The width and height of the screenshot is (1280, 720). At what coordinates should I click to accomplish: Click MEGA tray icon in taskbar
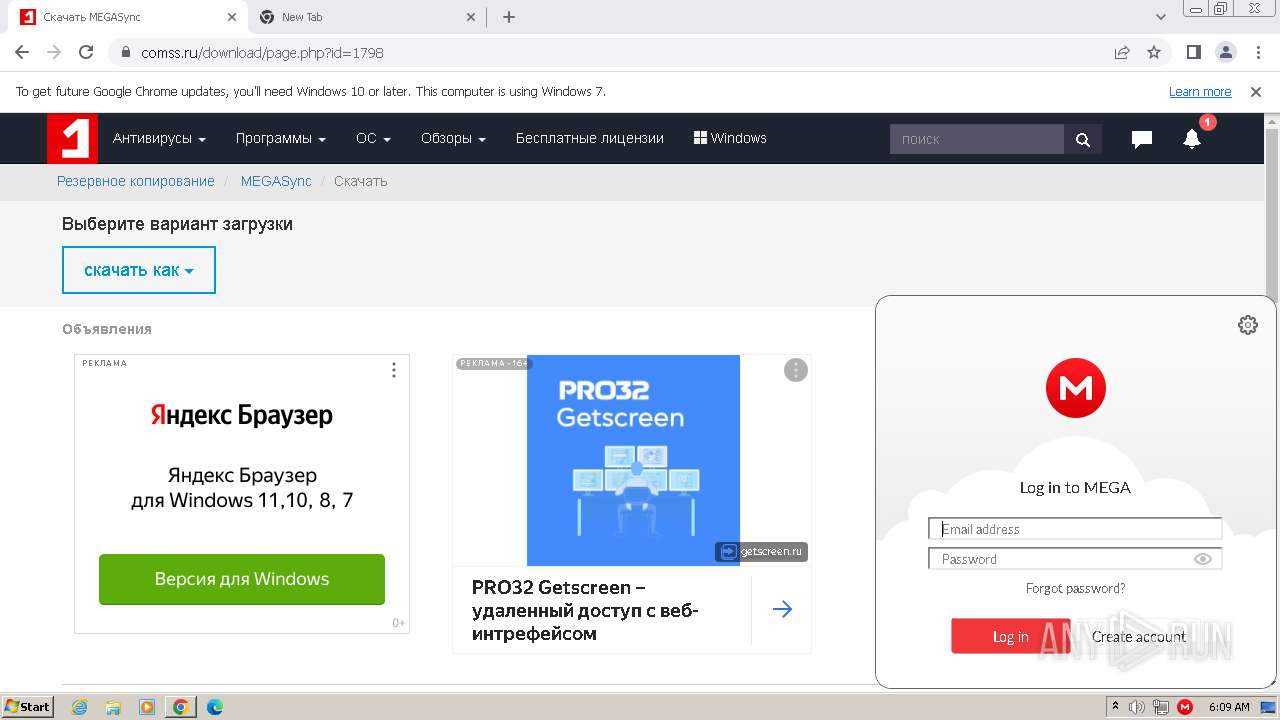point(1185,707)
